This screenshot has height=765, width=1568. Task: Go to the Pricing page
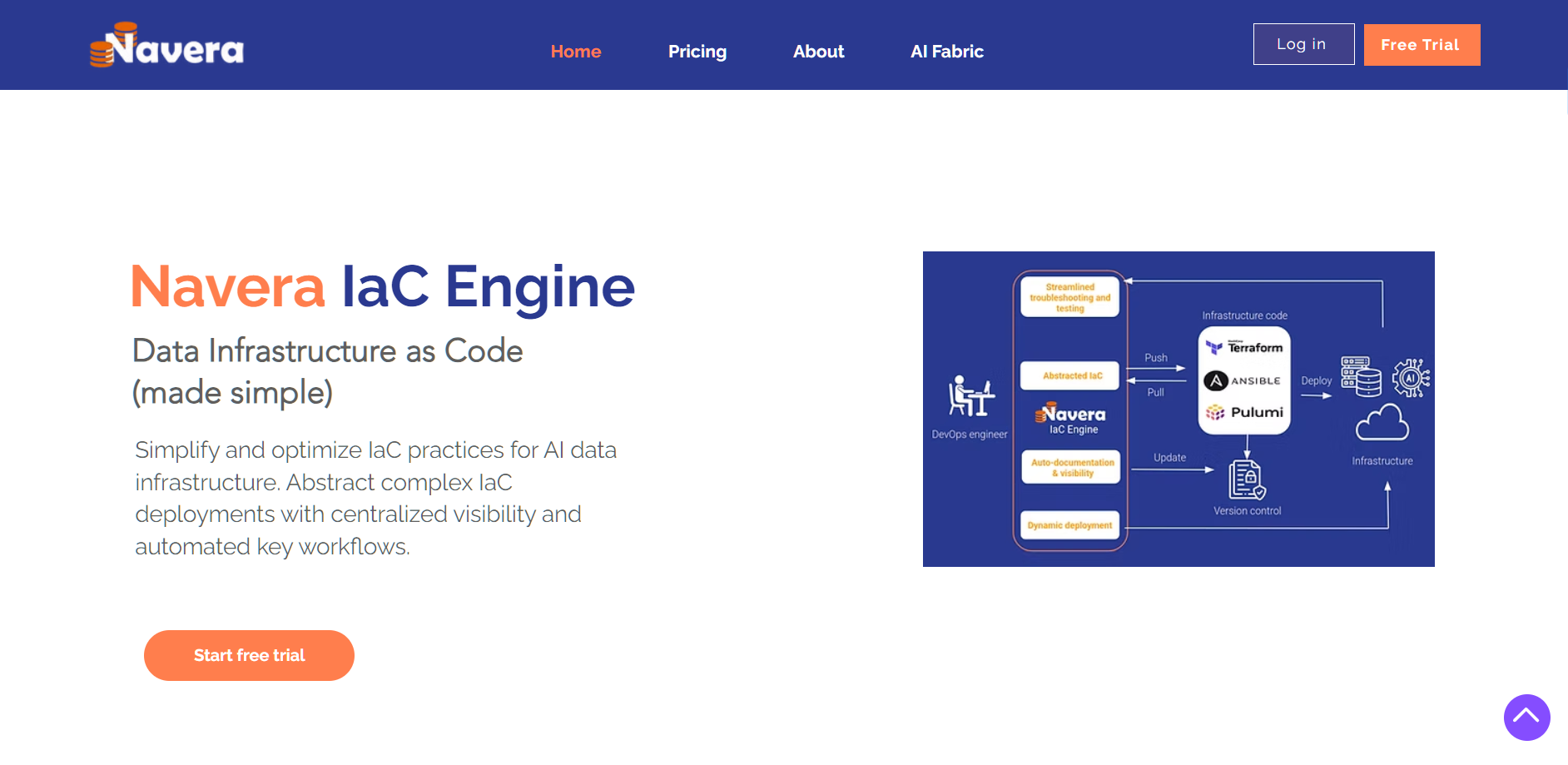point(697,52)
